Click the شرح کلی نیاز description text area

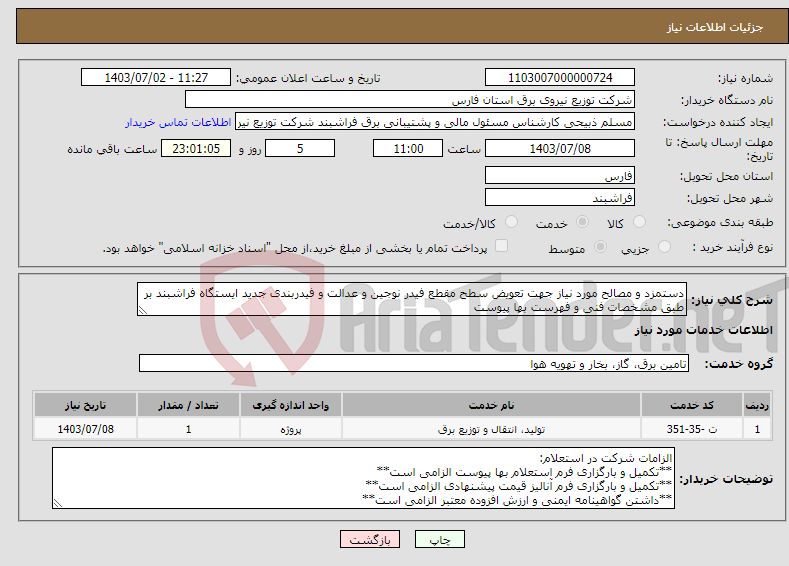click(412, 299)
